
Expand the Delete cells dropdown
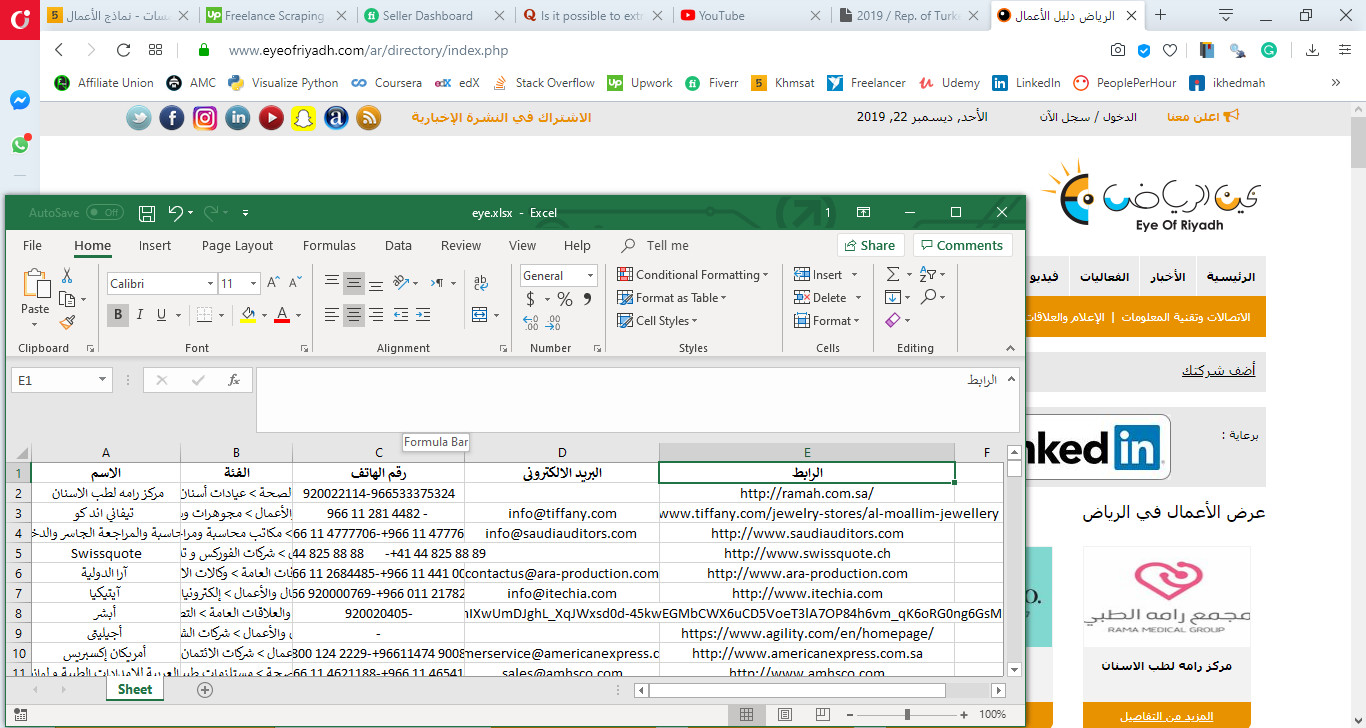point(858,298)
